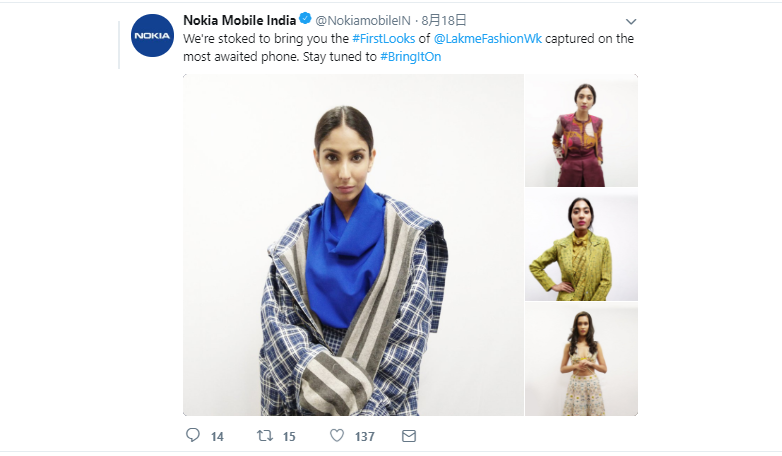
Task: Open the Nokia profile avatar
Action: coord(153,36)
